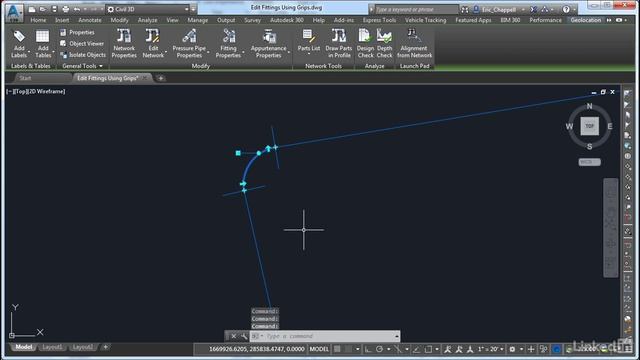Click Draw Parts in Profile
Viewport: 640px width, 360px height.
338,44
